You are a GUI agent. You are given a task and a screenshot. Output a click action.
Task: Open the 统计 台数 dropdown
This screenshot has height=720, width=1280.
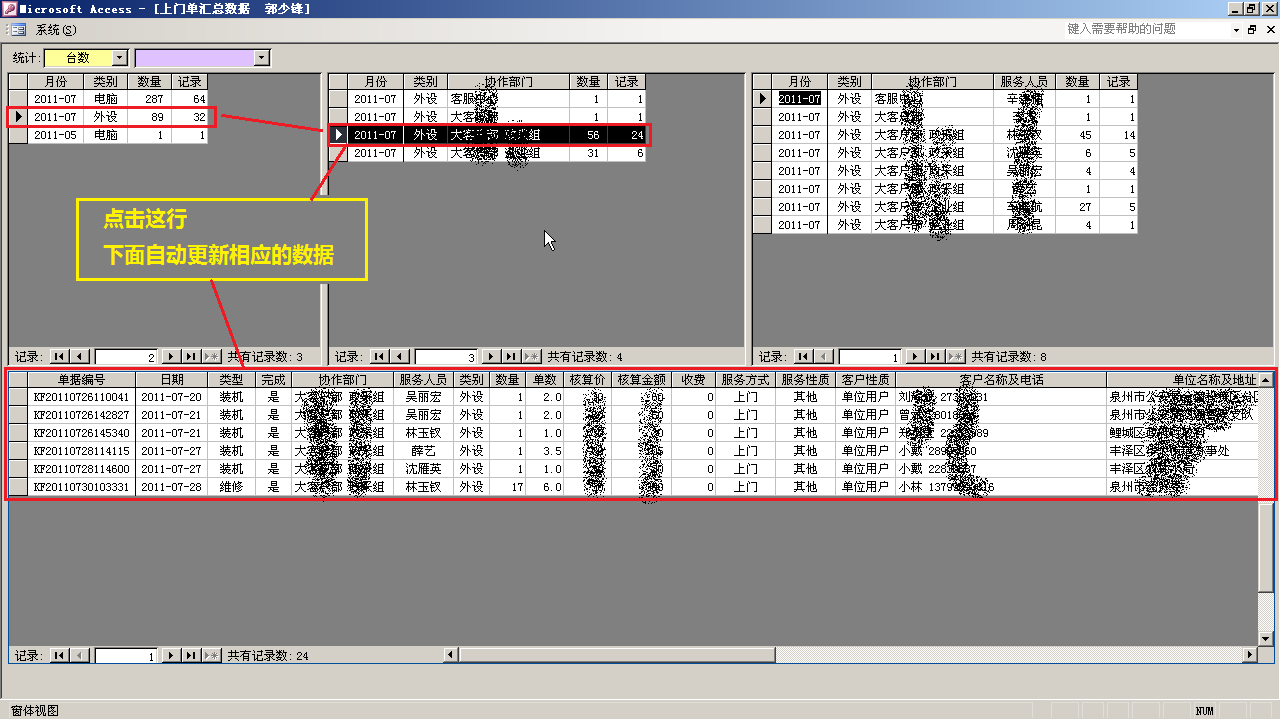pyautogui.click(x=120, y=58)
